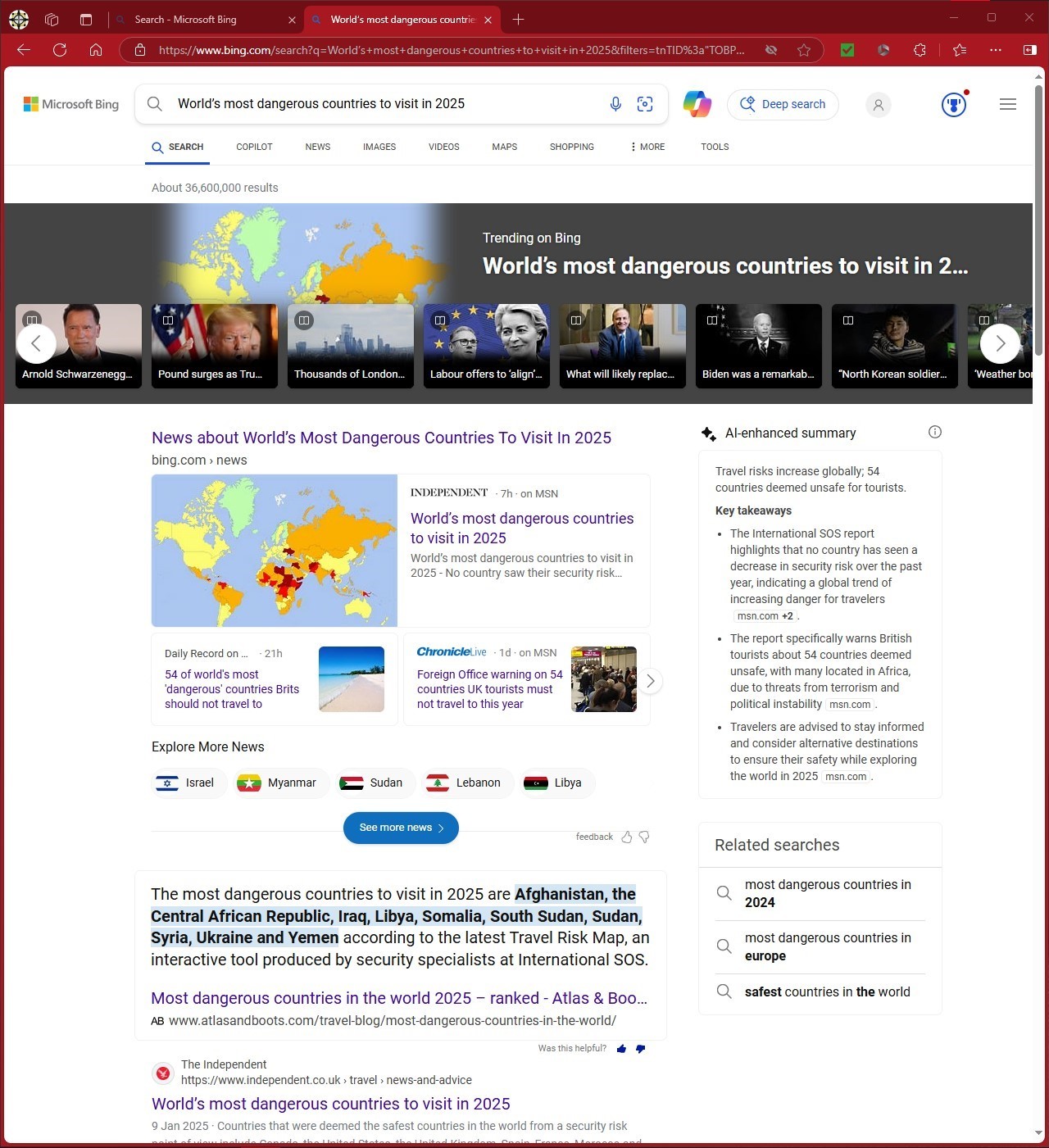Screen dimensions: 1049x1148
Task: View site information lock icon
Action: tap(140, 50)
